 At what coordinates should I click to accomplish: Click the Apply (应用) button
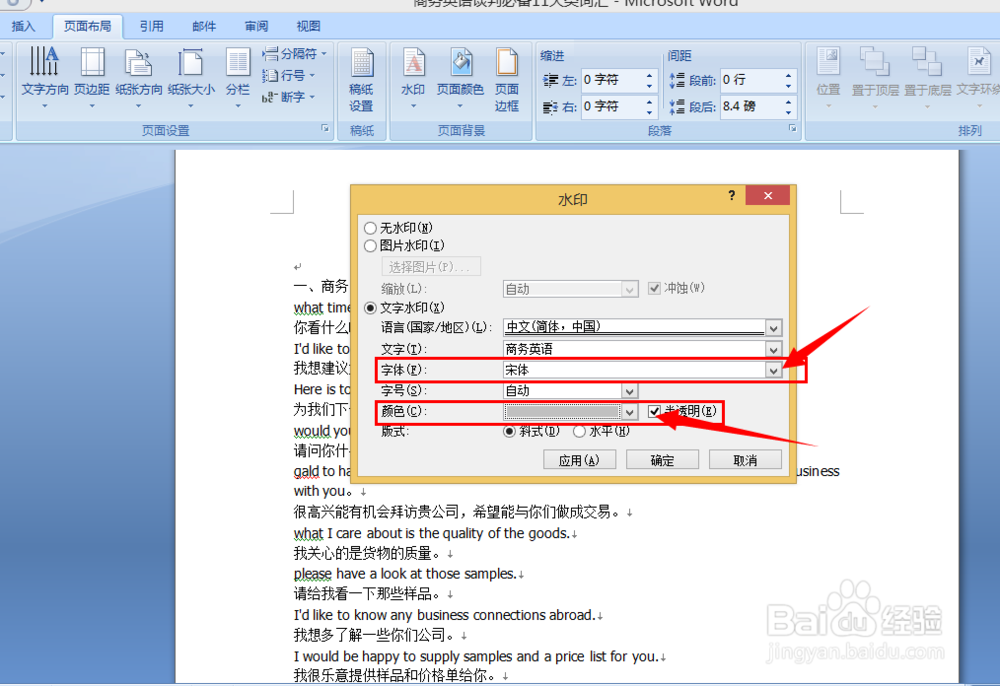click(579, 460)
